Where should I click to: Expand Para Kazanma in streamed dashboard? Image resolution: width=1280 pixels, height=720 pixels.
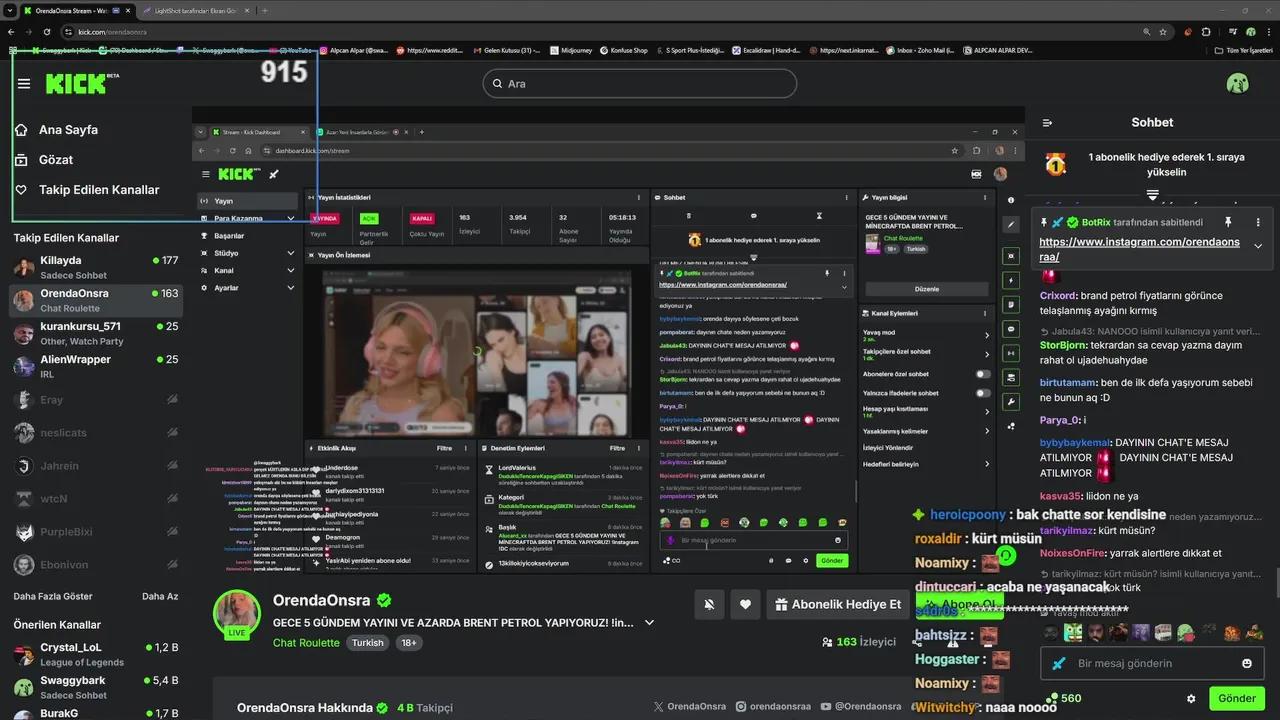pyautogui.click(x=291, y=218)
